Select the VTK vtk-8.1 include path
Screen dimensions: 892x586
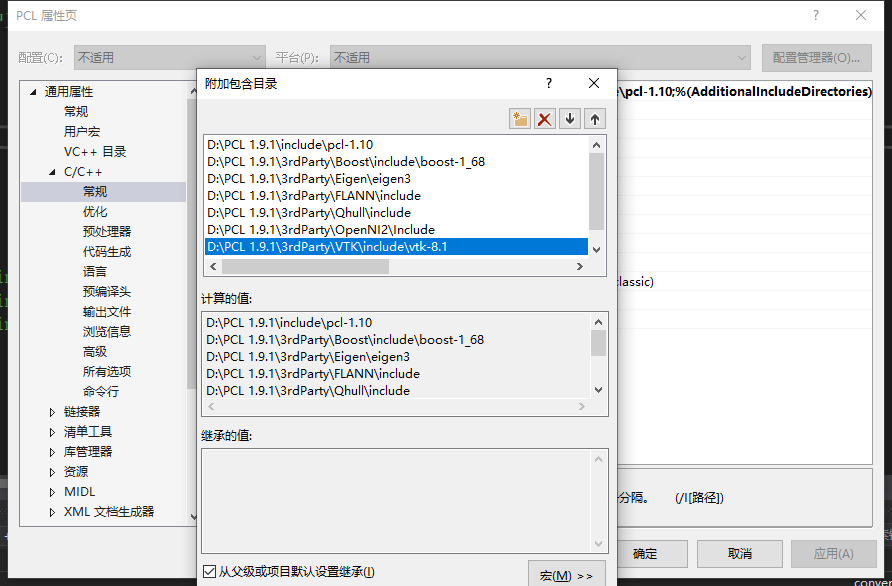(x=396, y=246)
